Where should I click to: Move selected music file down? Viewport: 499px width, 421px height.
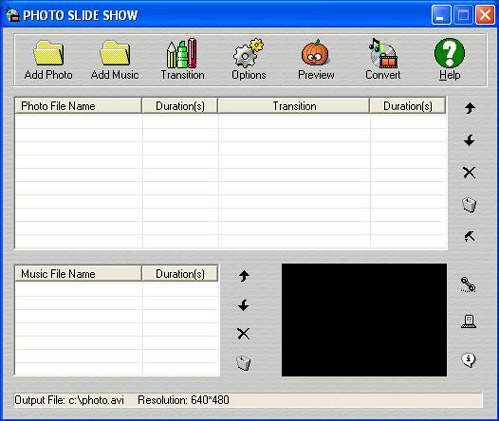(x=244, y=305)
